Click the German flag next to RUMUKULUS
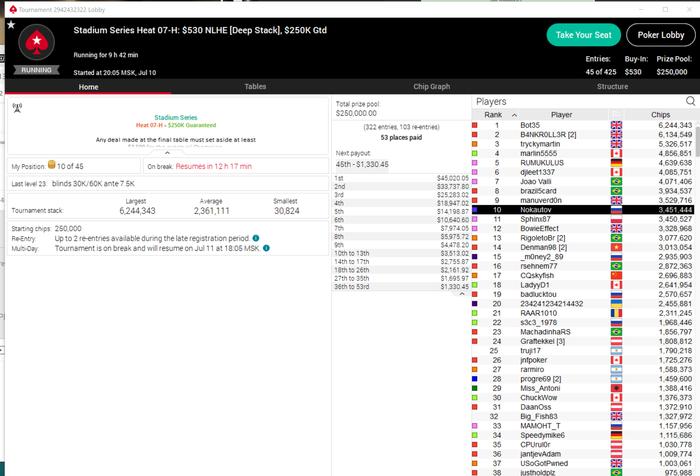The width and height of the screenshot is (700, 476). point(616,163)
